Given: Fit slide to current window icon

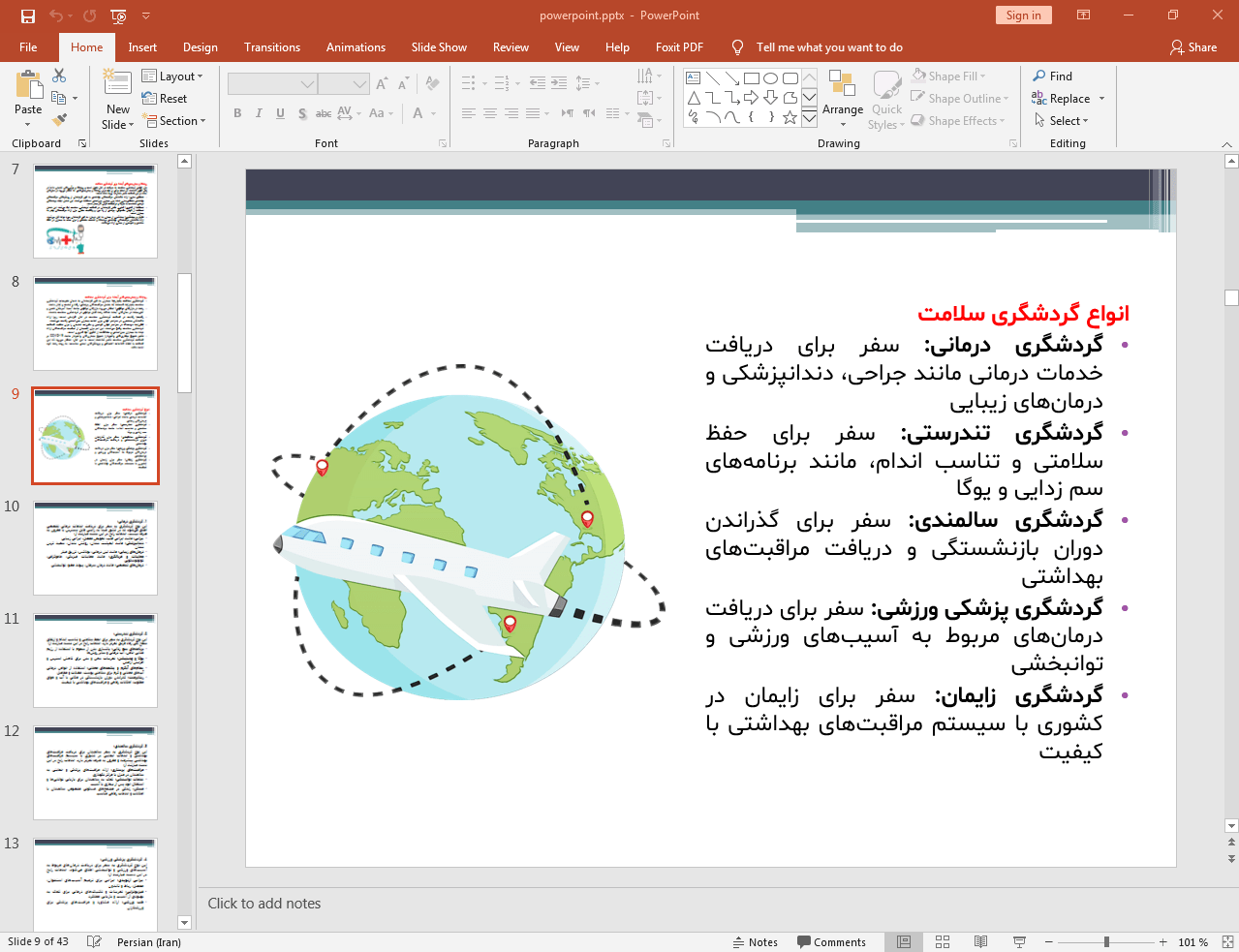Looking at the screenshot, I should (1227, 941).
